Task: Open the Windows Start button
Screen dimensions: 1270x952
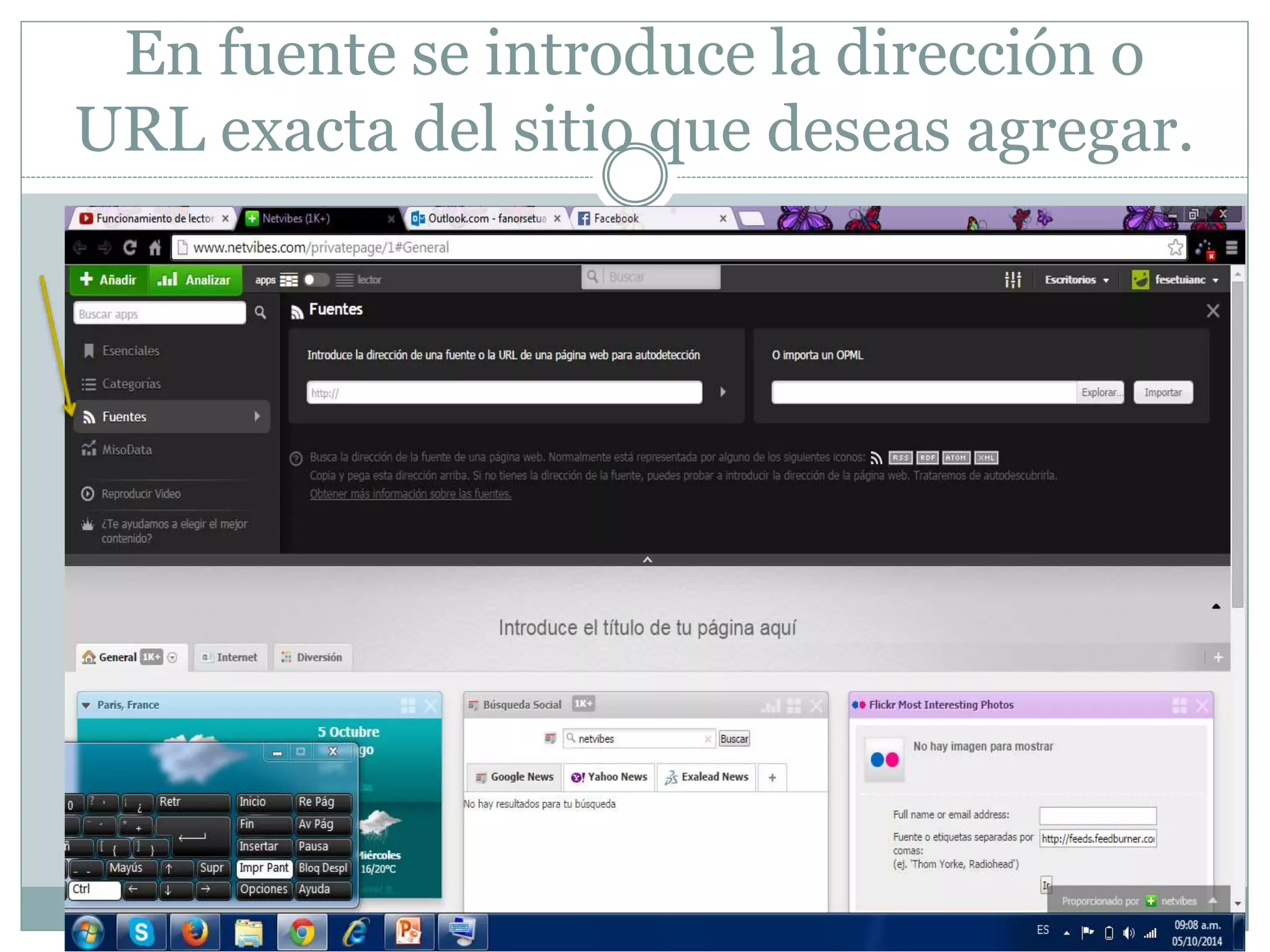Action: [x=87, y=932]
